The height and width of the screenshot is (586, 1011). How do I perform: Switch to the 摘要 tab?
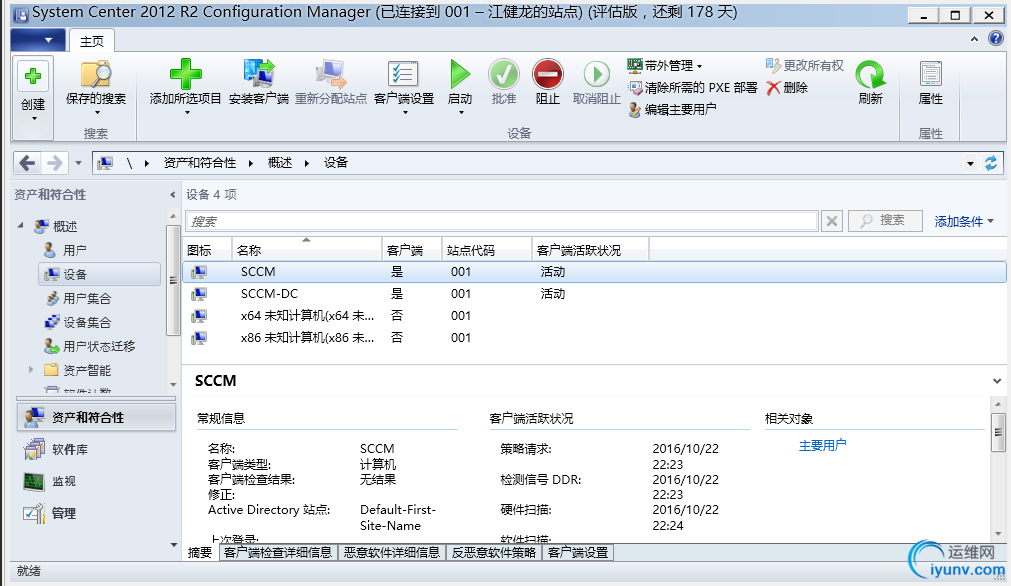point(200,552)
